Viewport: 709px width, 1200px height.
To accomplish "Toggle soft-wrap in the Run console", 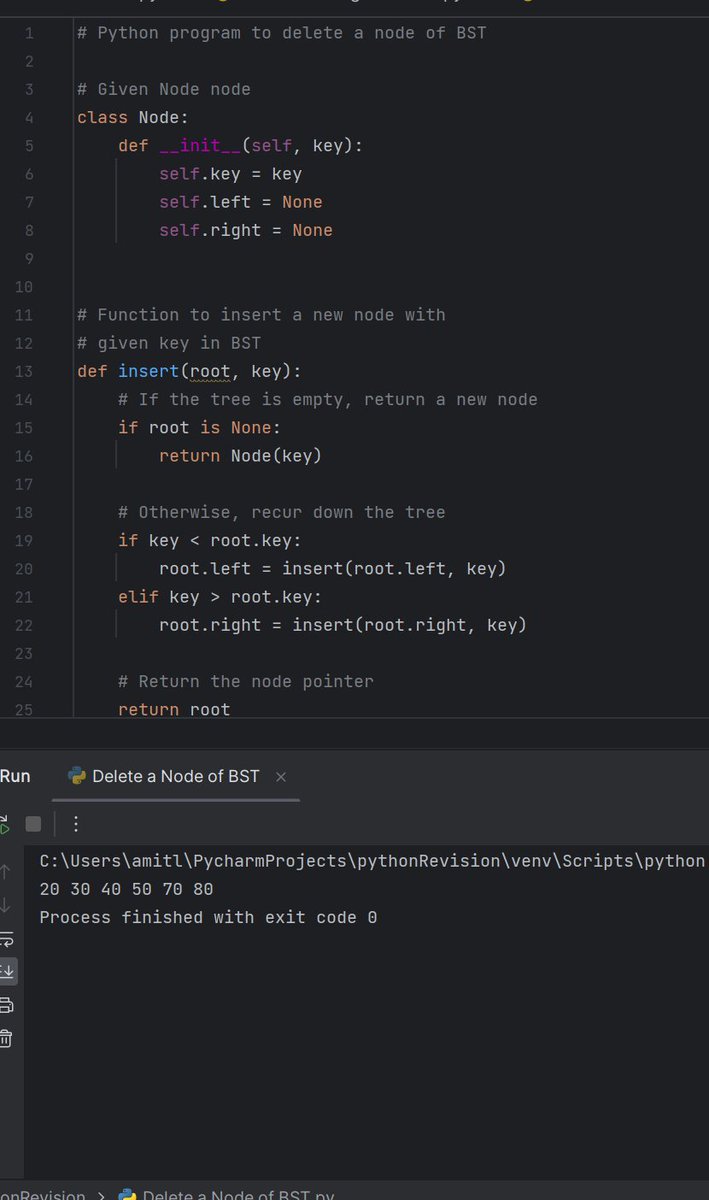I will (x=4, y=938).
